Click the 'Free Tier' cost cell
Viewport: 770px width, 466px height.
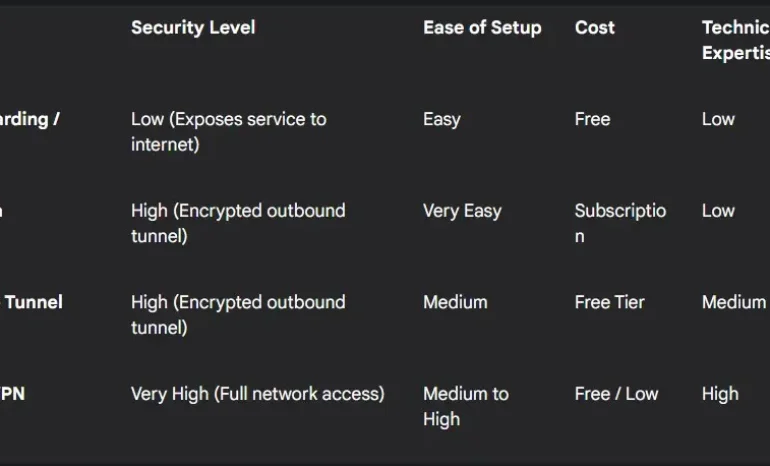609,302
